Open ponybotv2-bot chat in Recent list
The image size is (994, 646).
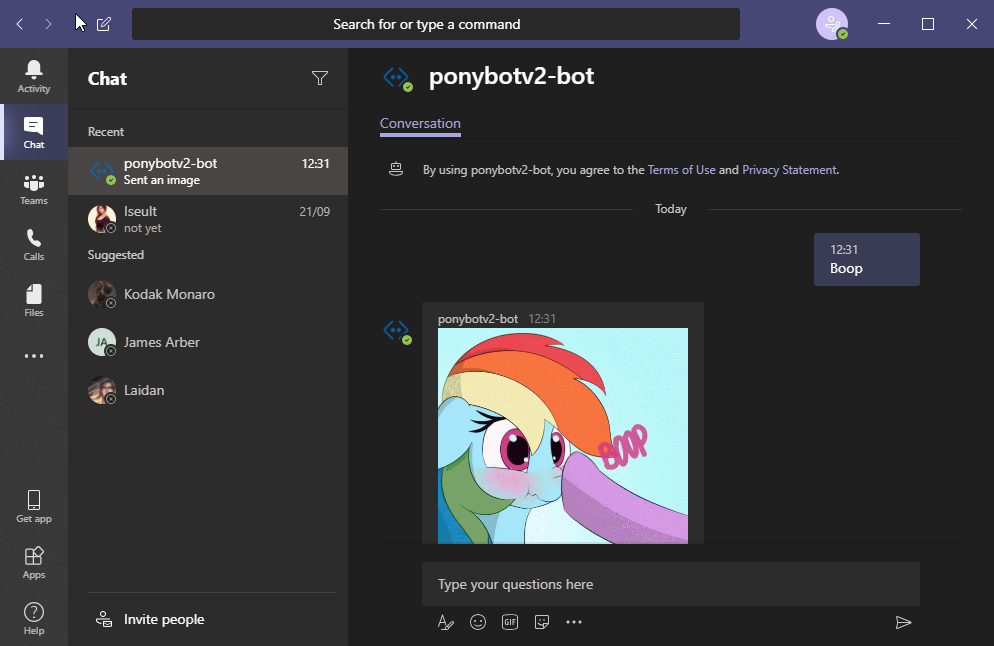click(x=208, y=171)
